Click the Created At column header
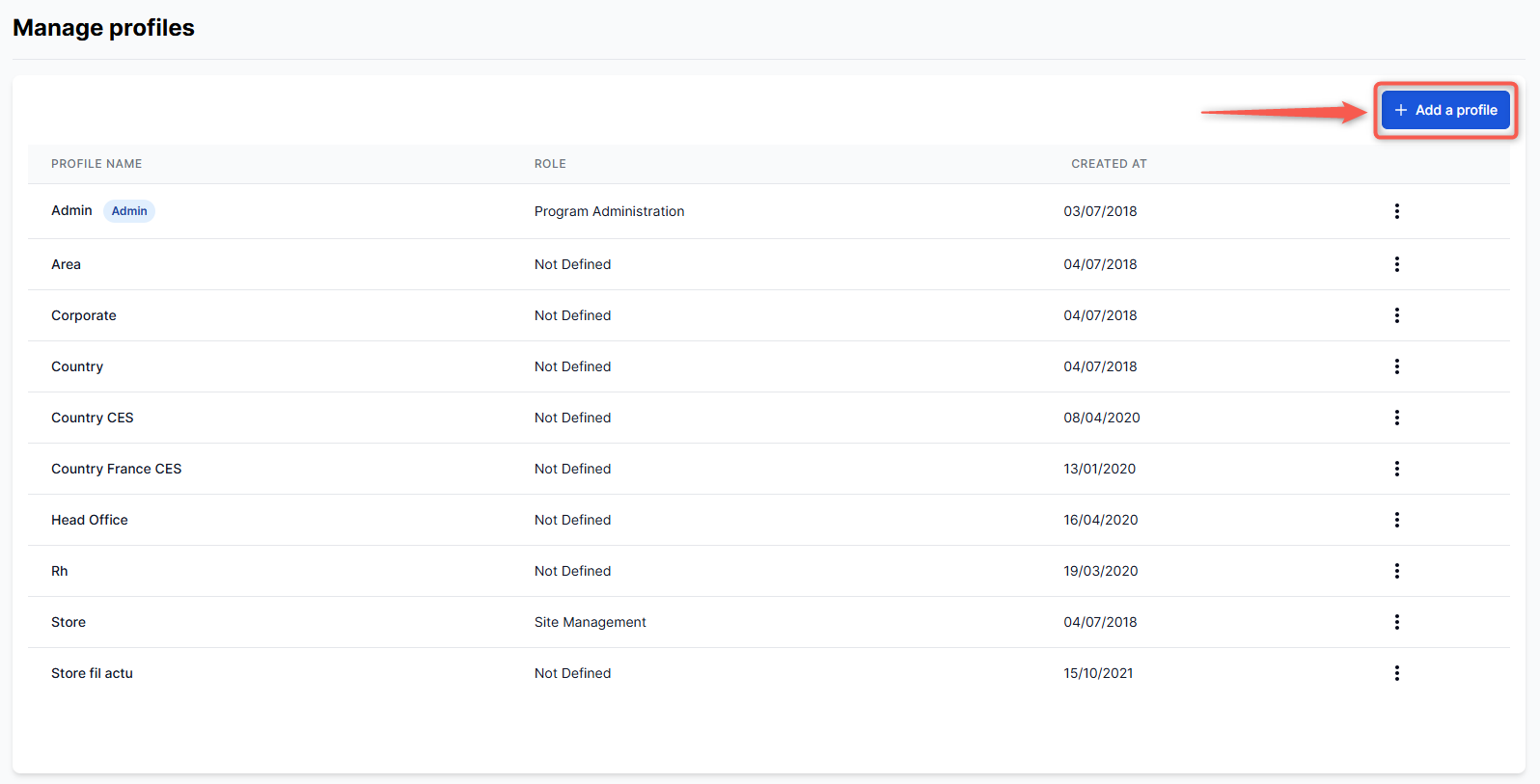Screen dimensions: 1540x784 pyautogui.click(x=1109, y=164)
